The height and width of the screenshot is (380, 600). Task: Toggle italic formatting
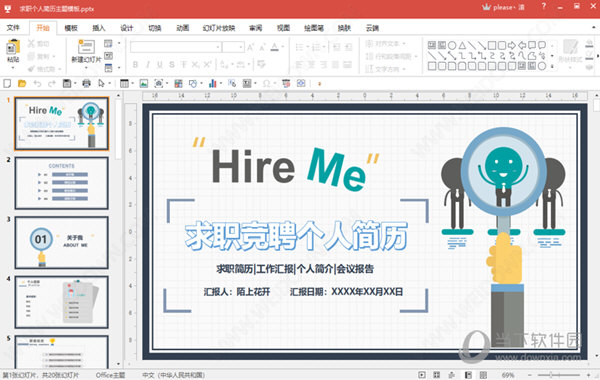click(147, 65)
